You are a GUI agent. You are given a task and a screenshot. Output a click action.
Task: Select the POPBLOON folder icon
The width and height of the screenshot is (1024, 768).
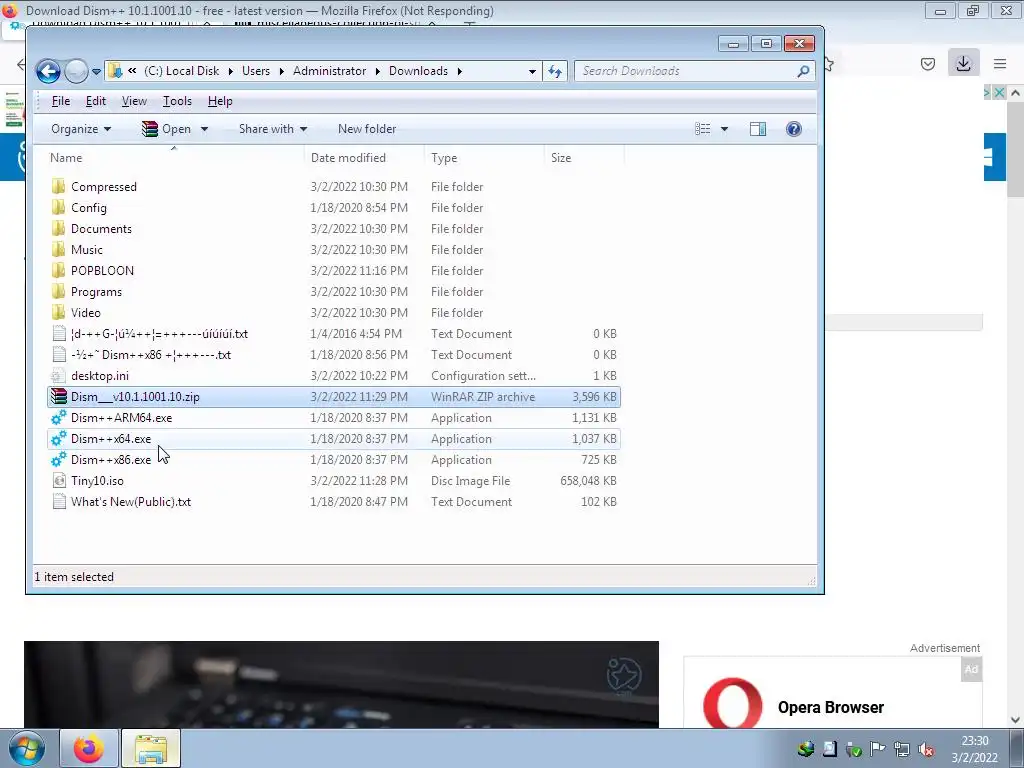coord(59,270)
